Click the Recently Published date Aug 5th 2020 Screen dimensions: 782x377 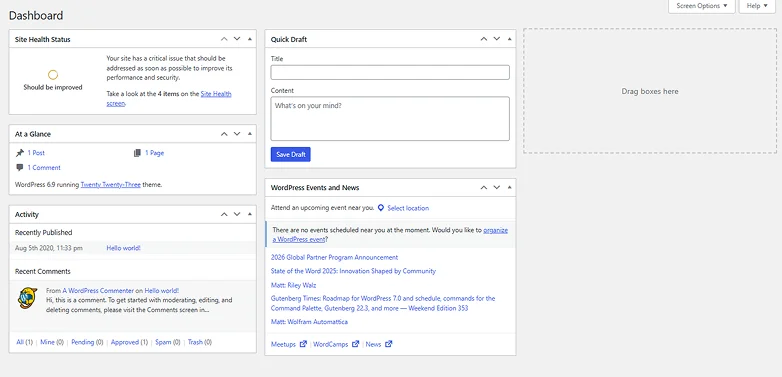coord(49,248)
